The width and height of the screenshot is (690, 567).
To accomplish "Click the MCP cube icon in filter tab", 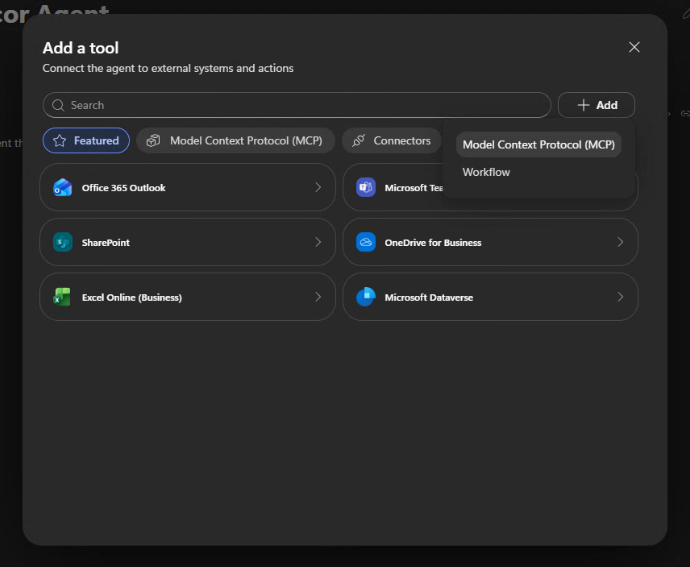I will [x=153, y=140].
